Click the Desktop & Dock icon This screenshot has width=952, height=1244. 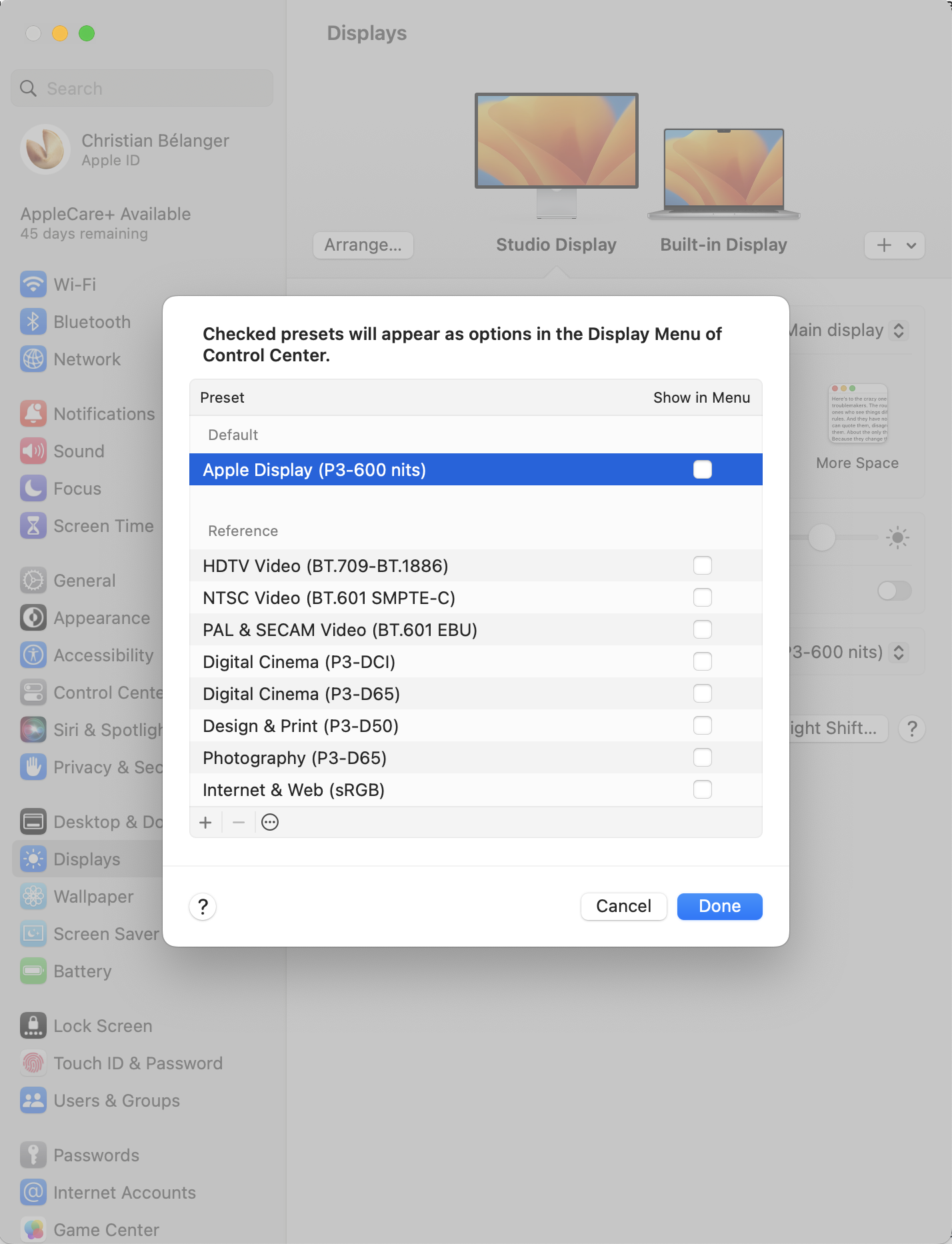coord(33,822)
